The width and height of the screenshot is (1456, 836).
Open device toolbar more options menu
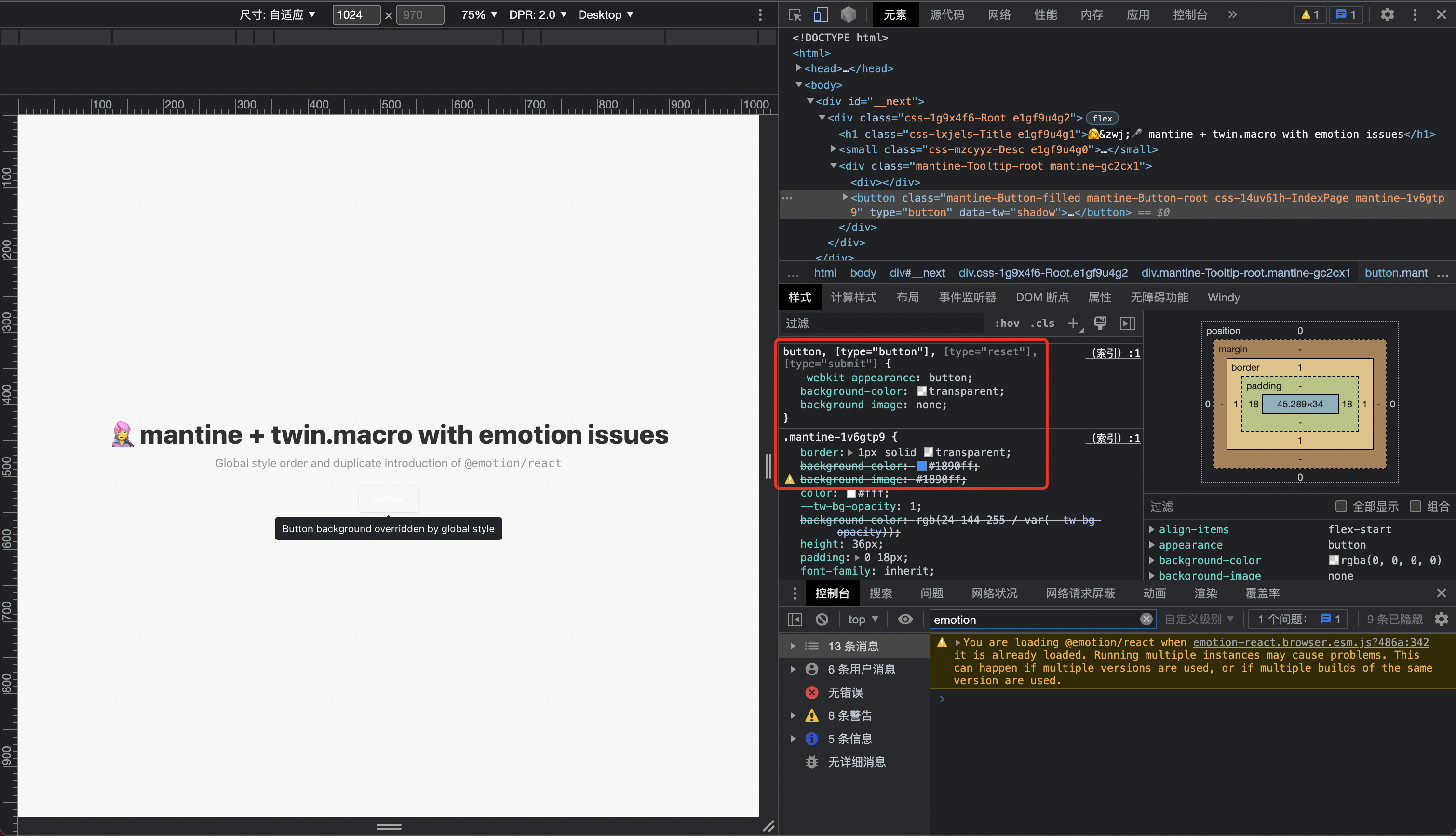[760, 15]
